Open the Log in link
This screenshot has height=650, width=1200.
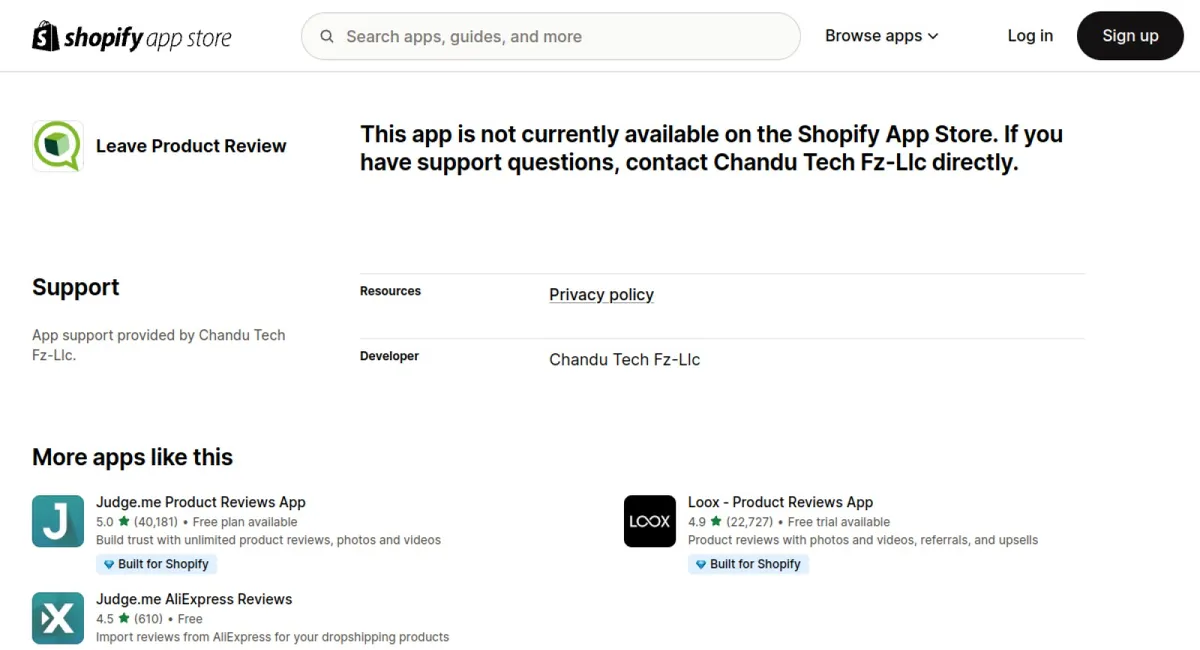(1030, 36)
